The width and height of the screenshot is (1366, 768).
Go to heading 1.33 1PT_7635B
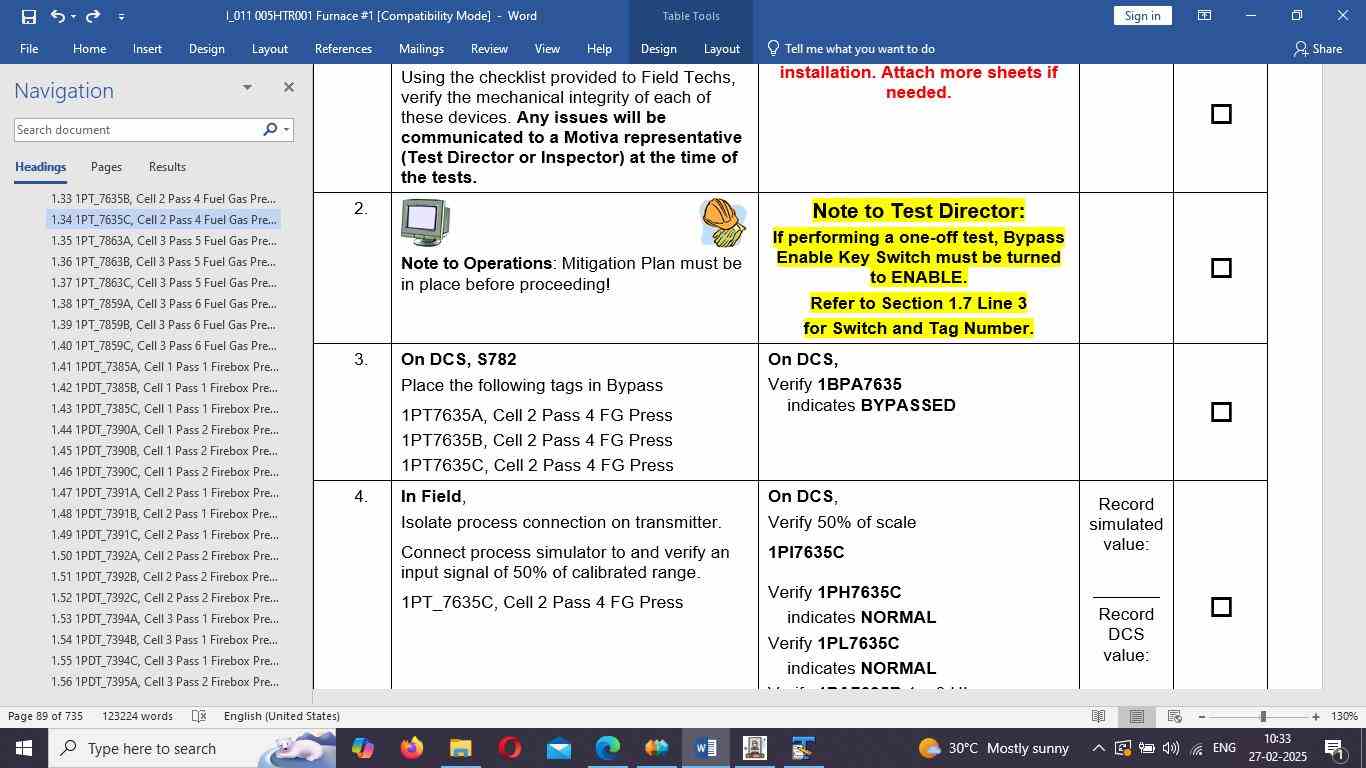click(x=163, y=199)
